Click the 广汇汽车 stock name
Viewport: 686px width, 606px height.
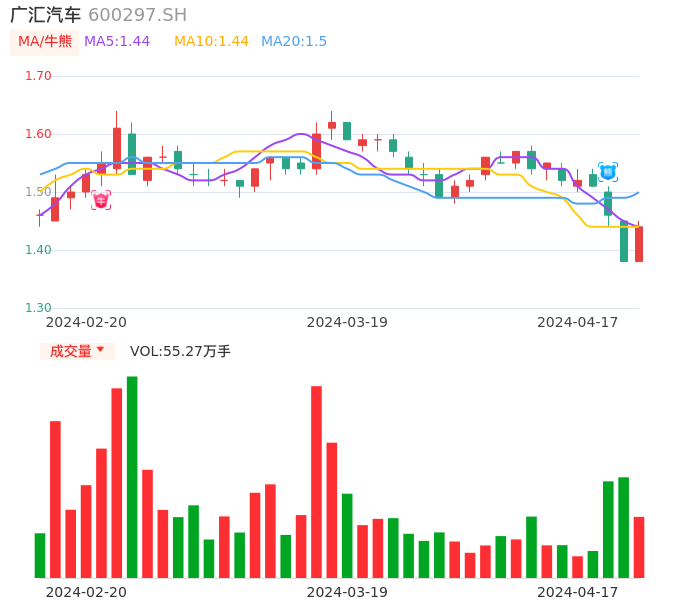(46, 15)
